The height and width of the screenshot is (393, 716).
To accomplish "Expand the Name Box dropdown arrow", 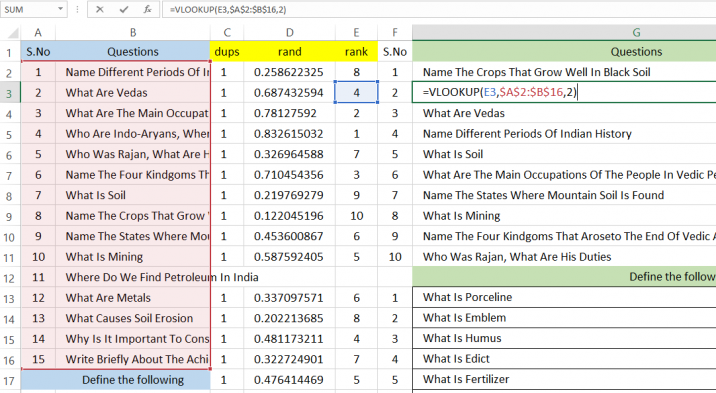I will pyautogui.click(x=60, y=9).
